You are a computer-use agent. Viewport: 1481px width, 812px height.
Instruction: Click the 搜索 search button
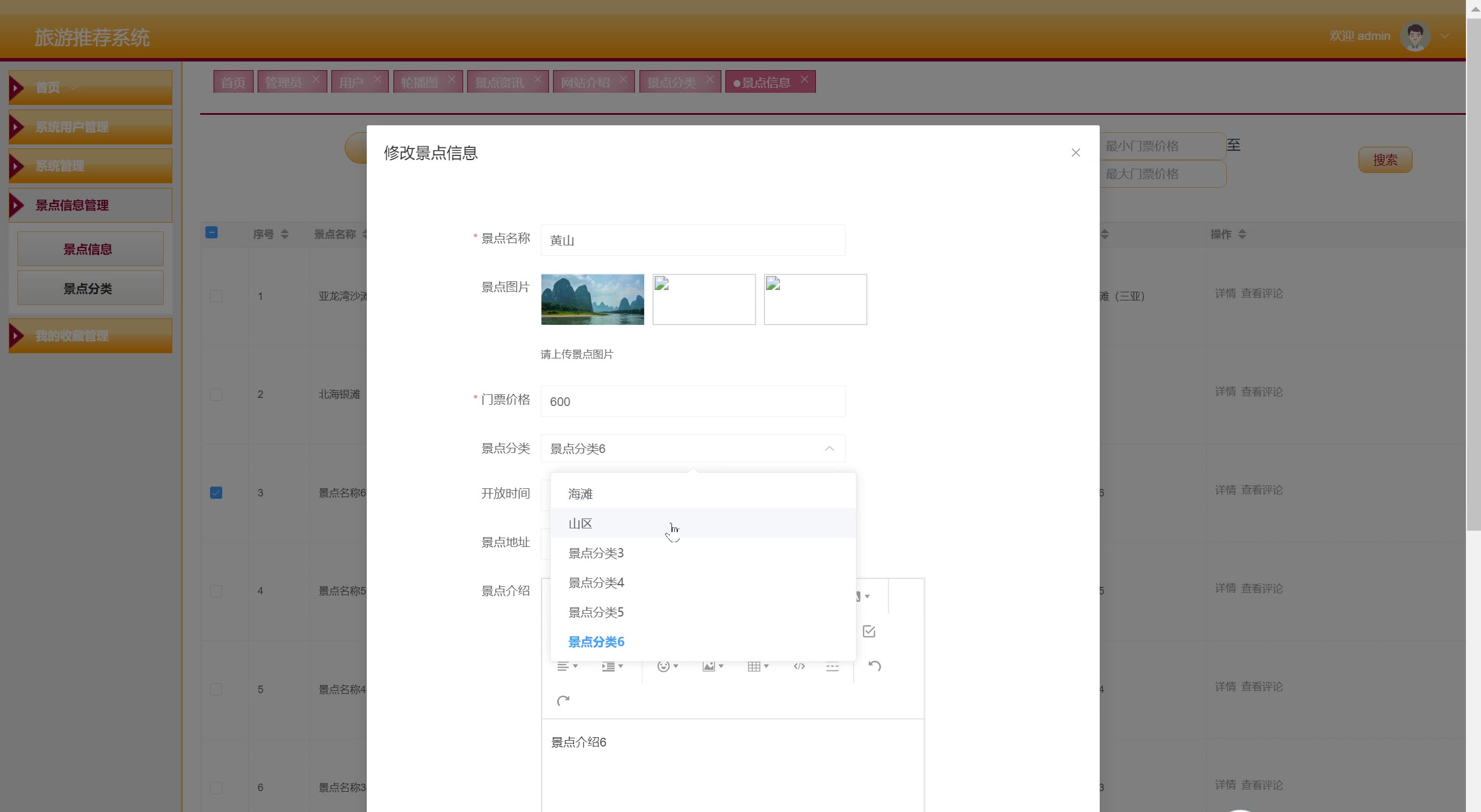1385,159
